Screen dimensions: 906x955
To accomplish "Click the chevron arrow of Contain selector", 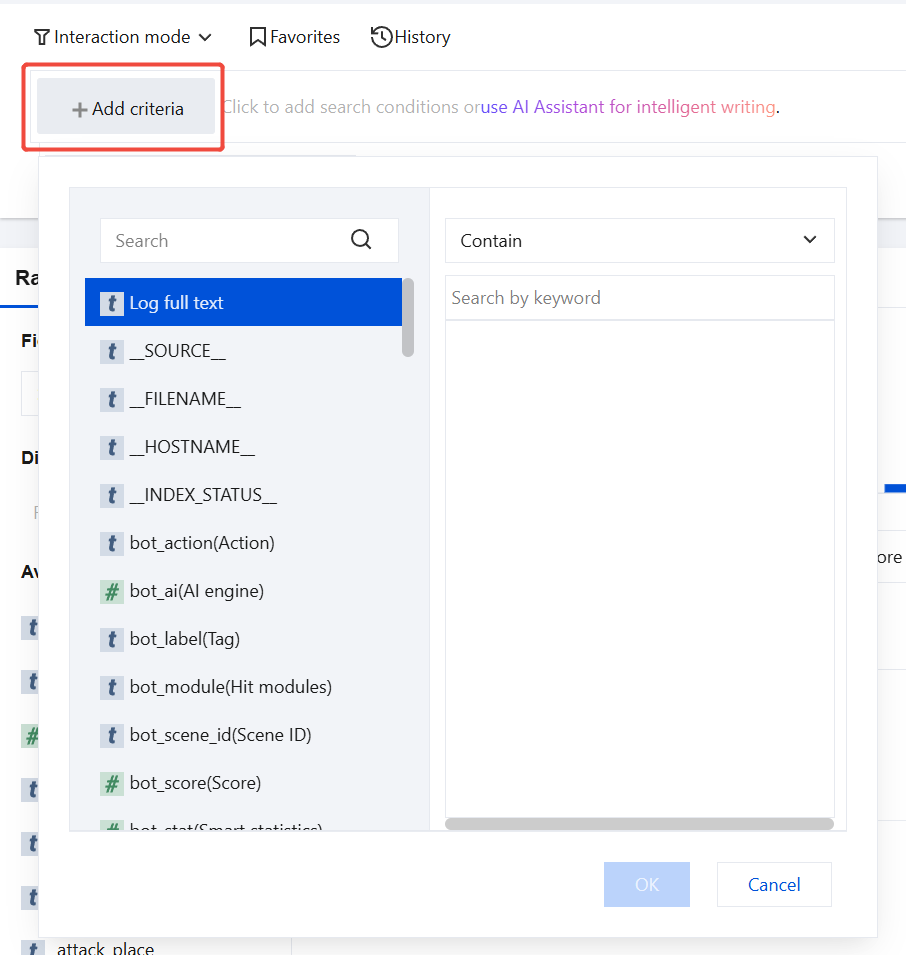I will 809,240.
